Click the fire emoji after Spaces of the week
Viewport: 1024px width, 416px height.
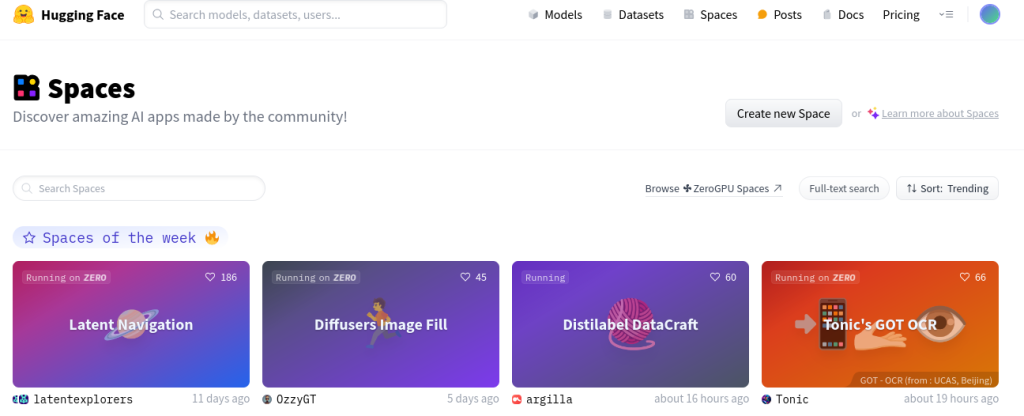[212, 237]
